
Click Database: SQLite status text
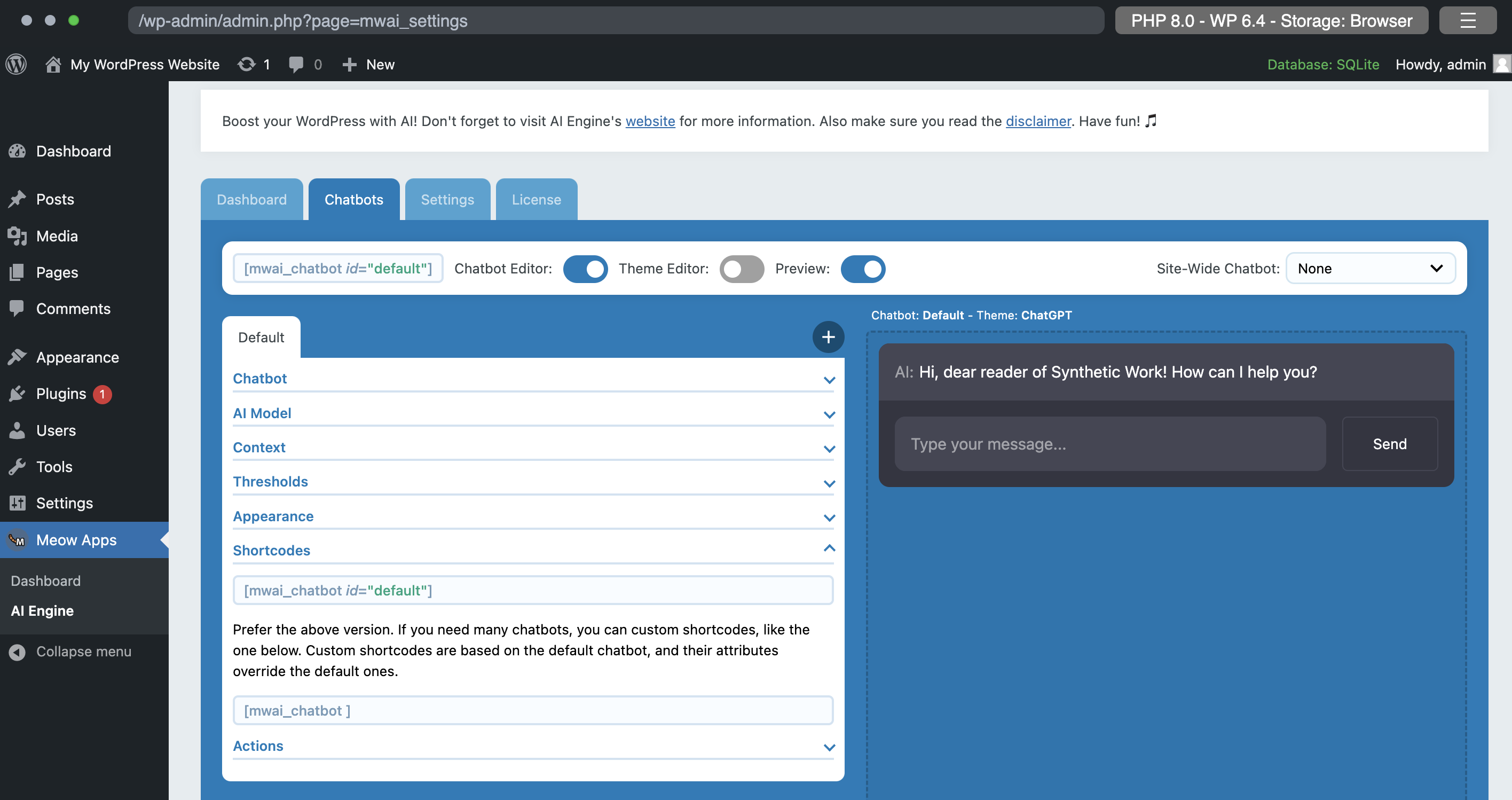coord(1323,64)
